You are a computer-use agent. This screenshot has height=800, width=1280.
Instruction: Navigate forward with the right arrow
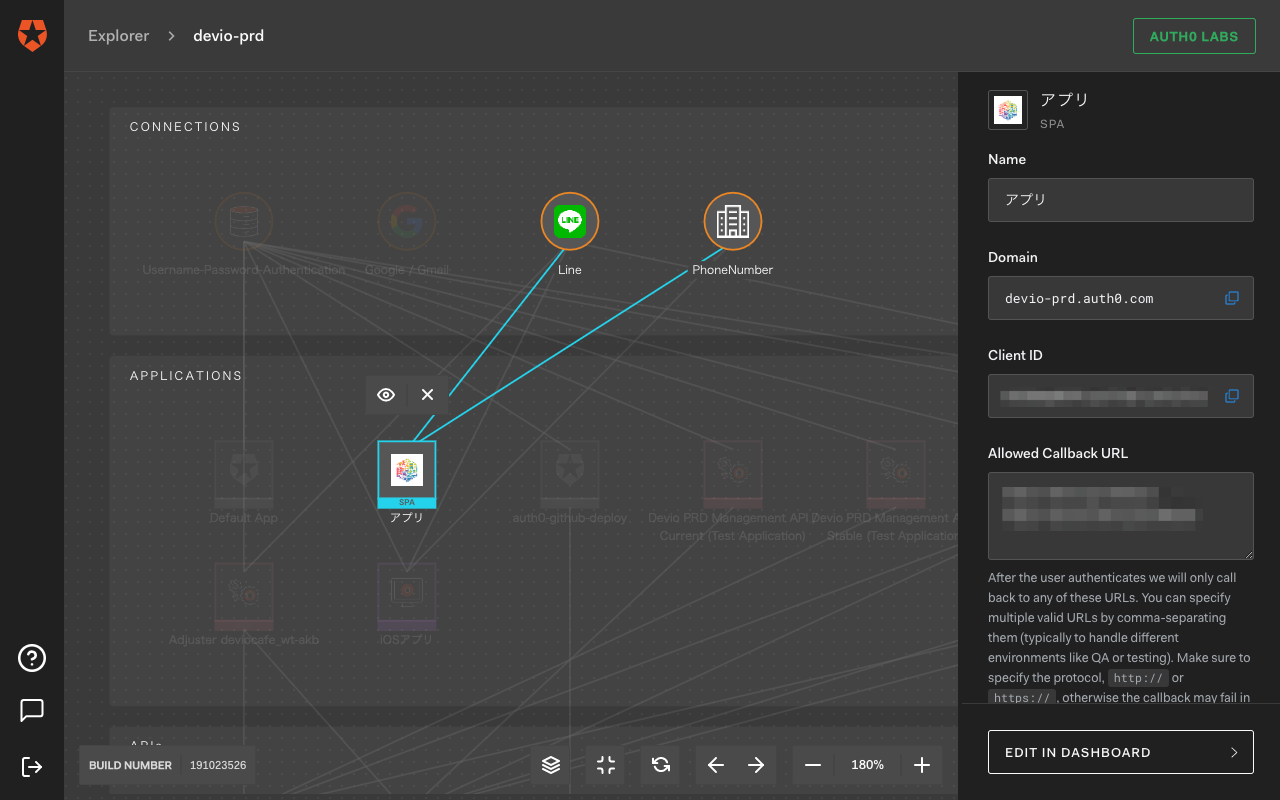coord(757,764)
